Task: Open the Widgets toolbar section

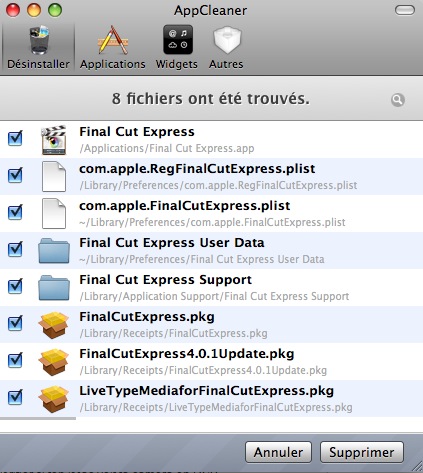Action: pyautogui.click(x=177, y=48)
